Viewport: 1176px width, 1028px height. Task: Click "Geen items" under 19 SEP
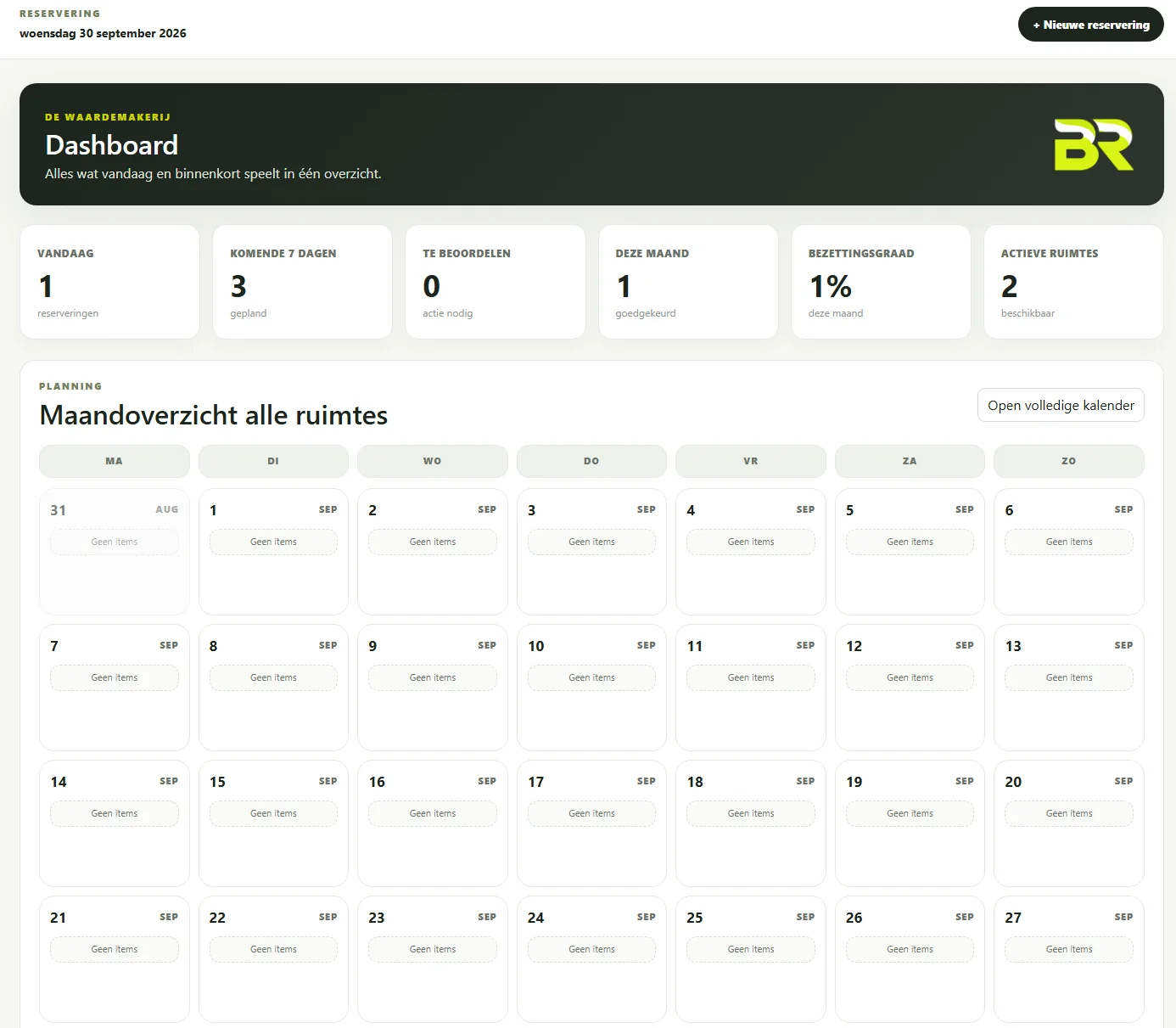(x=910, y=813)
